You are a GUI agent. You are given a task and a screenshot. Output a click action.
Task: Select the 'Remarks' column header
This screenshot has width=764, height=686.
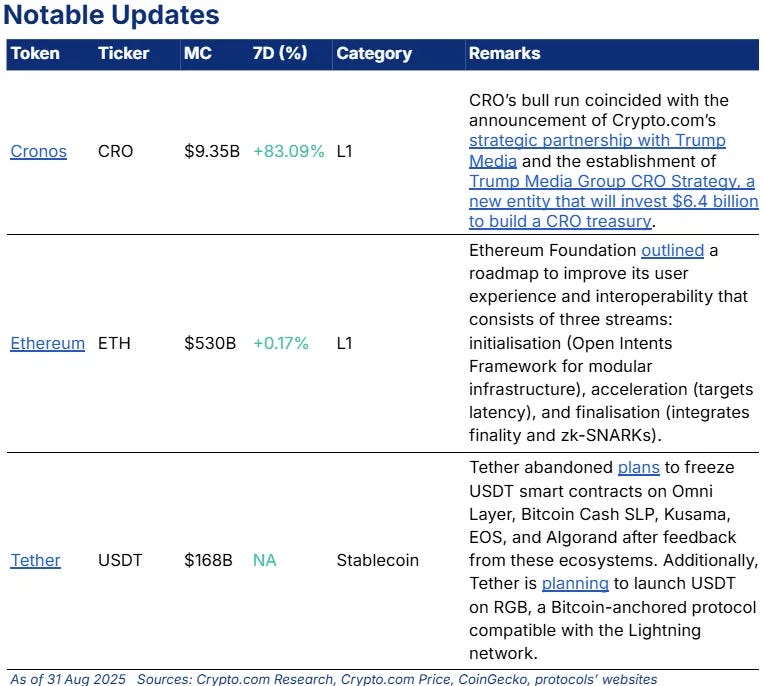tap(504, 53)
